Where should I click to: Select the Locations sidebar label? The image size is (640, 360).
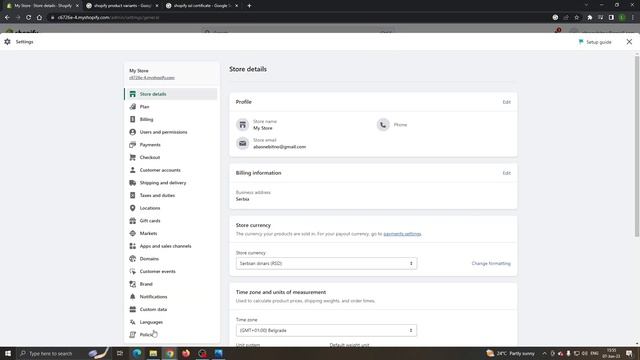coord(150,208)
